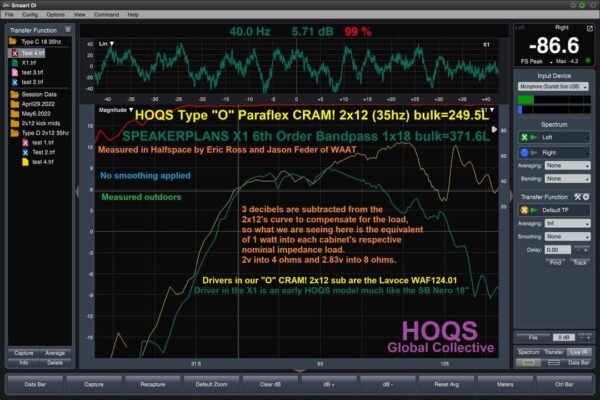This screenshot has height=400, width=600.
Task: Click the Type C 18 35hz folder icon
Action: pos(13,41)
